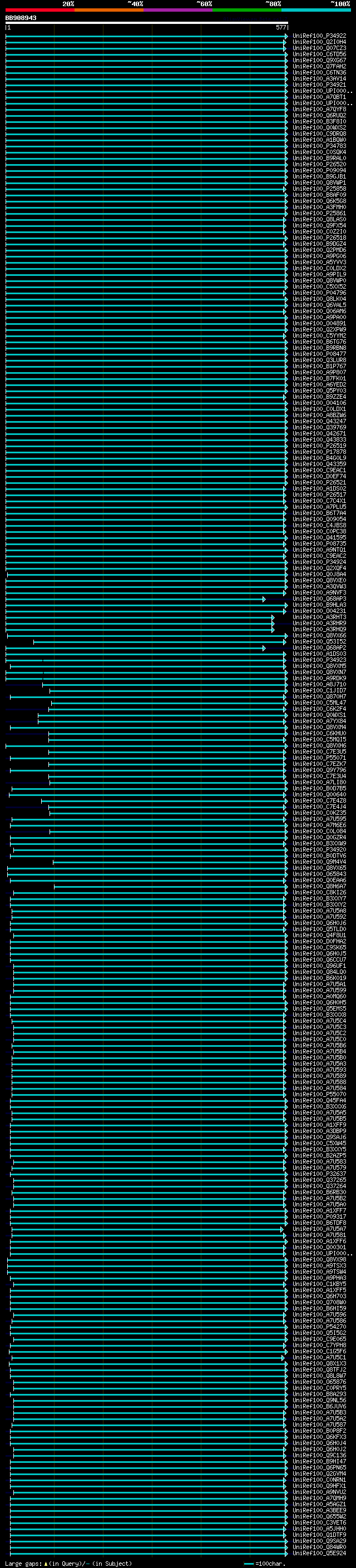This screenshot has height=1568, width=356.
Task: Select the UniRef100_B7FK01 label
Action: [319, 379]
